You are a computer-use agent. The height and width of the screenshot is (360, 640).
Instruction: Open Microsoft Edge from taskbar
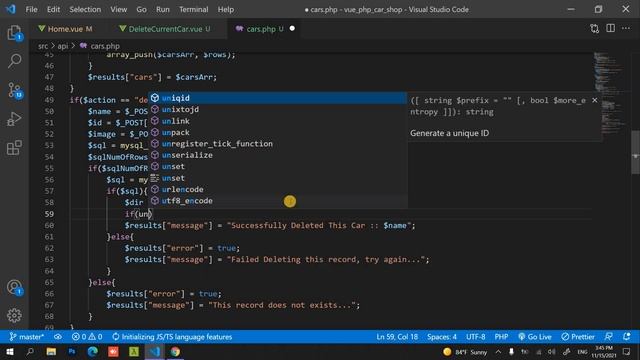(93, 351)
